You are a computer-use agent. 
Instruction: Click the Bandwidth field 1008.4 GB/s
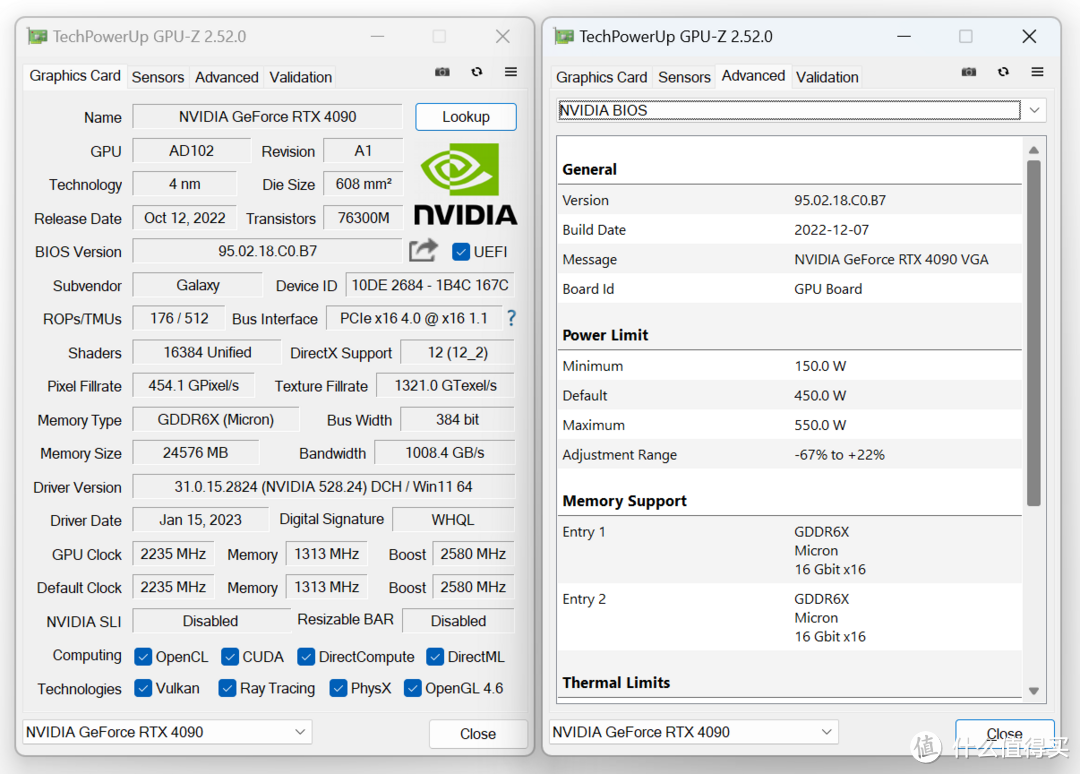coord(445,453)
